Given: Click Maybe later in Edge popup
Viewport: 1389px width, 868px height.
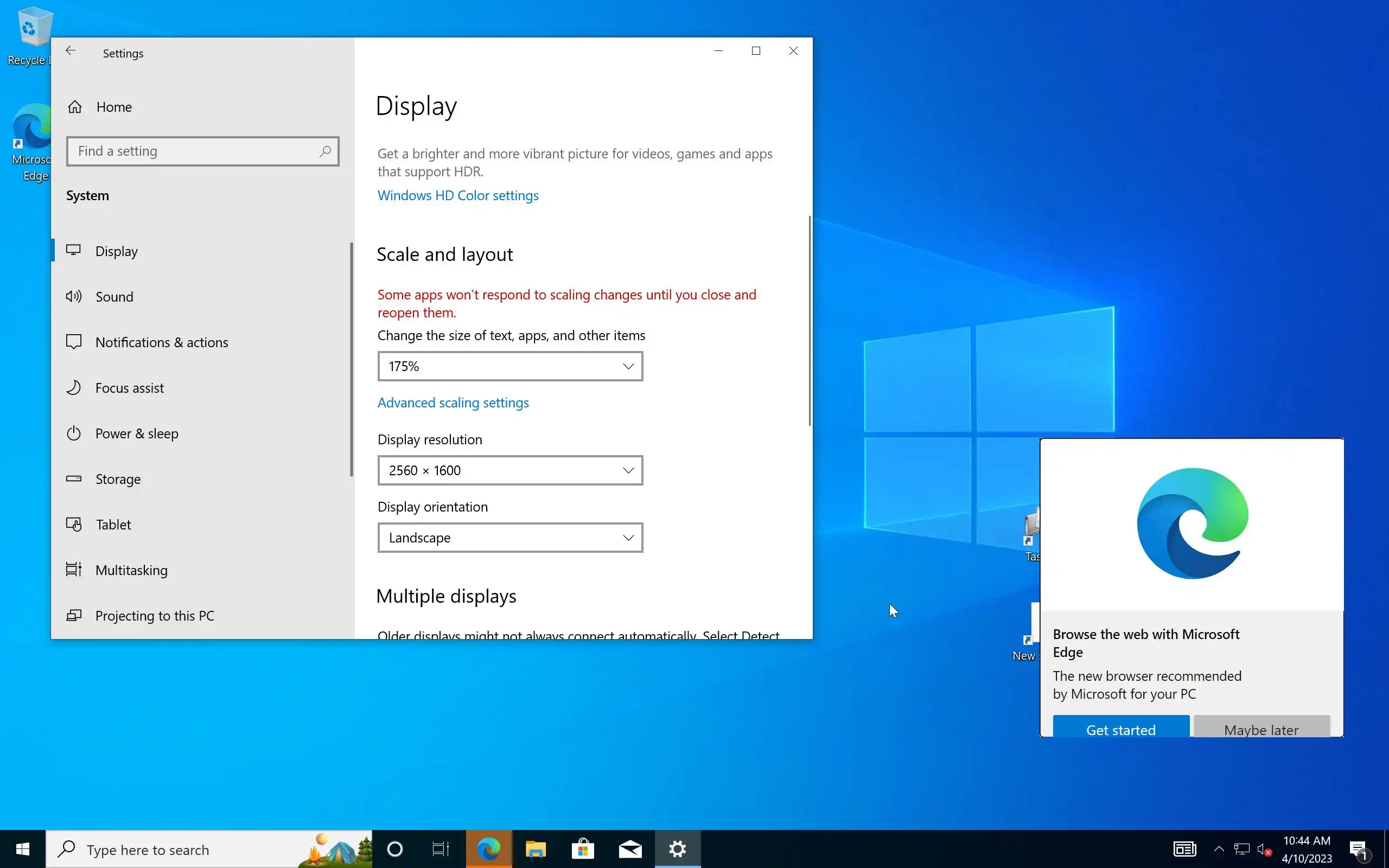Looking at the screenshot, I should pos(1261,728).
